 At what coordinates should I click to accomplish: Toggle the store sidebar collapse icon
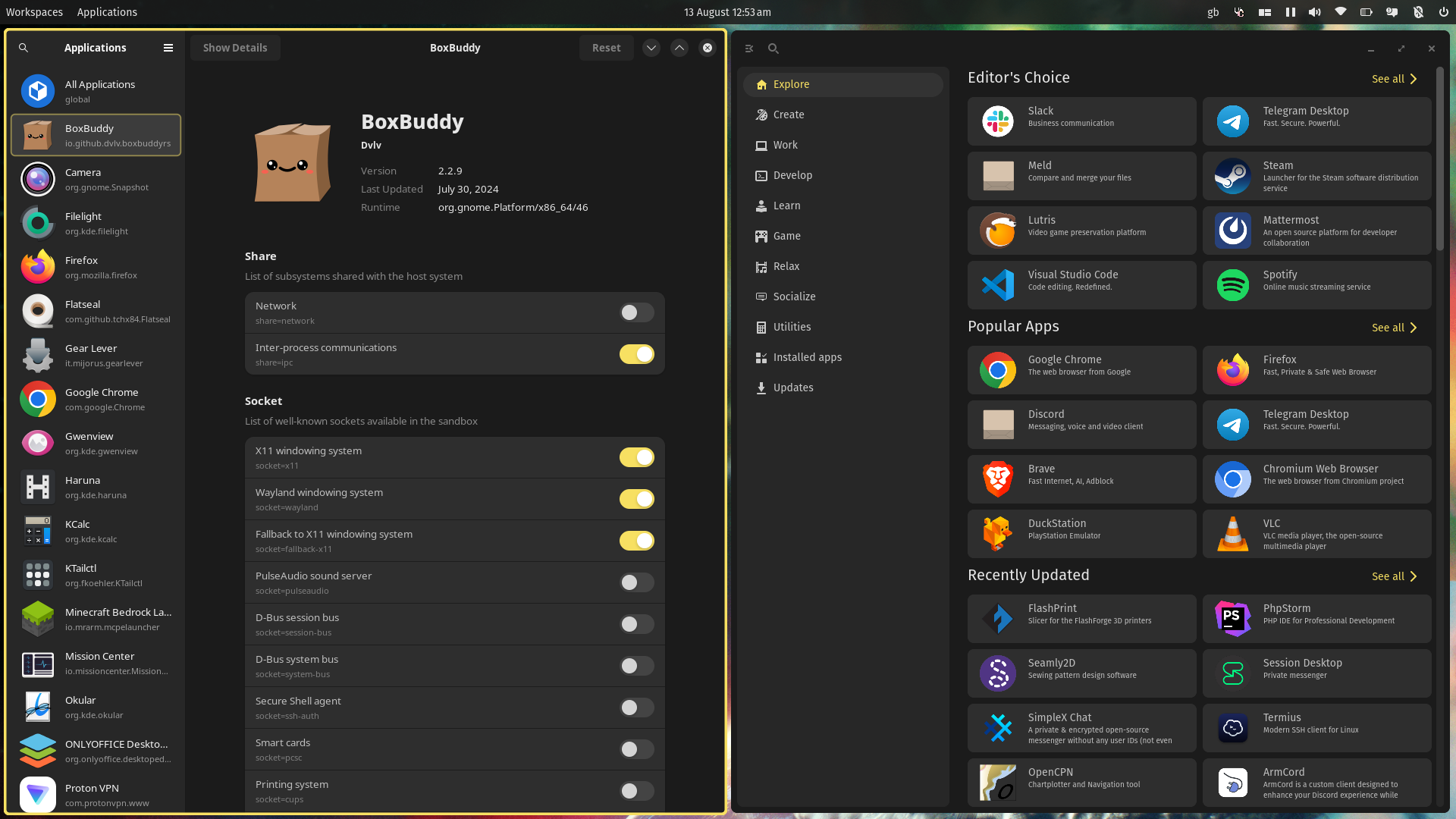tap(749, 49)
